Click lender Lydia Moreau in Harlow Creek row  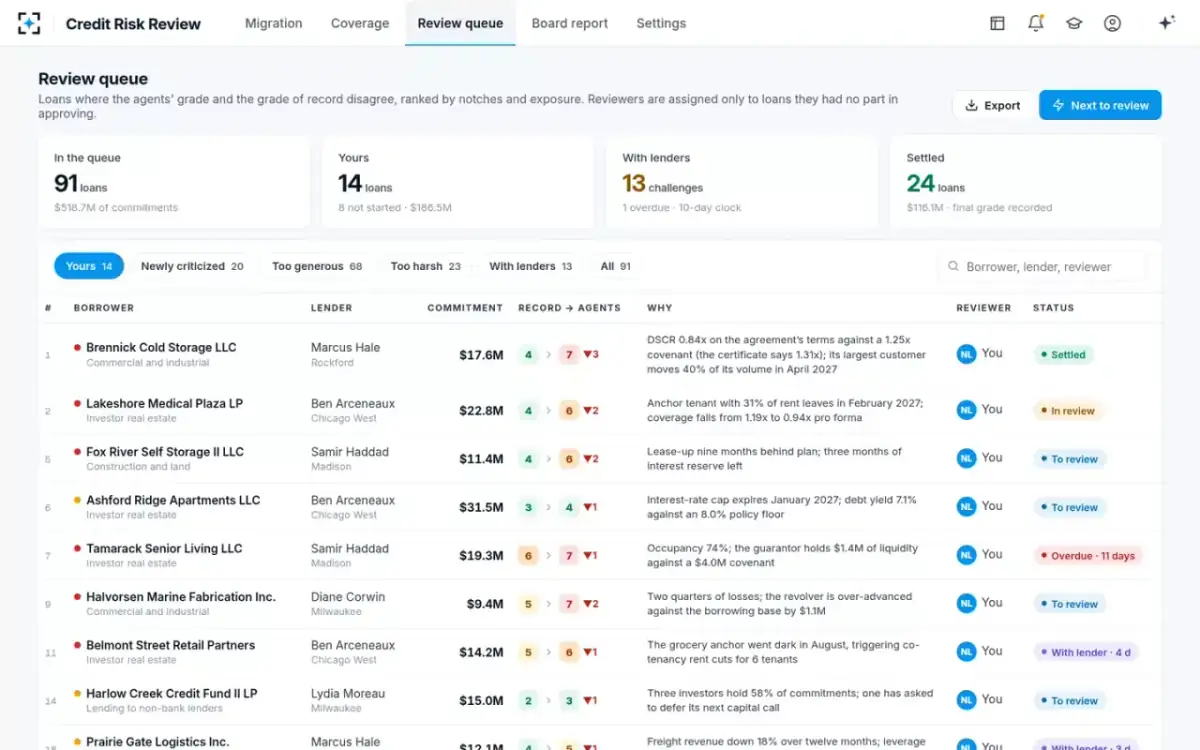348,693
